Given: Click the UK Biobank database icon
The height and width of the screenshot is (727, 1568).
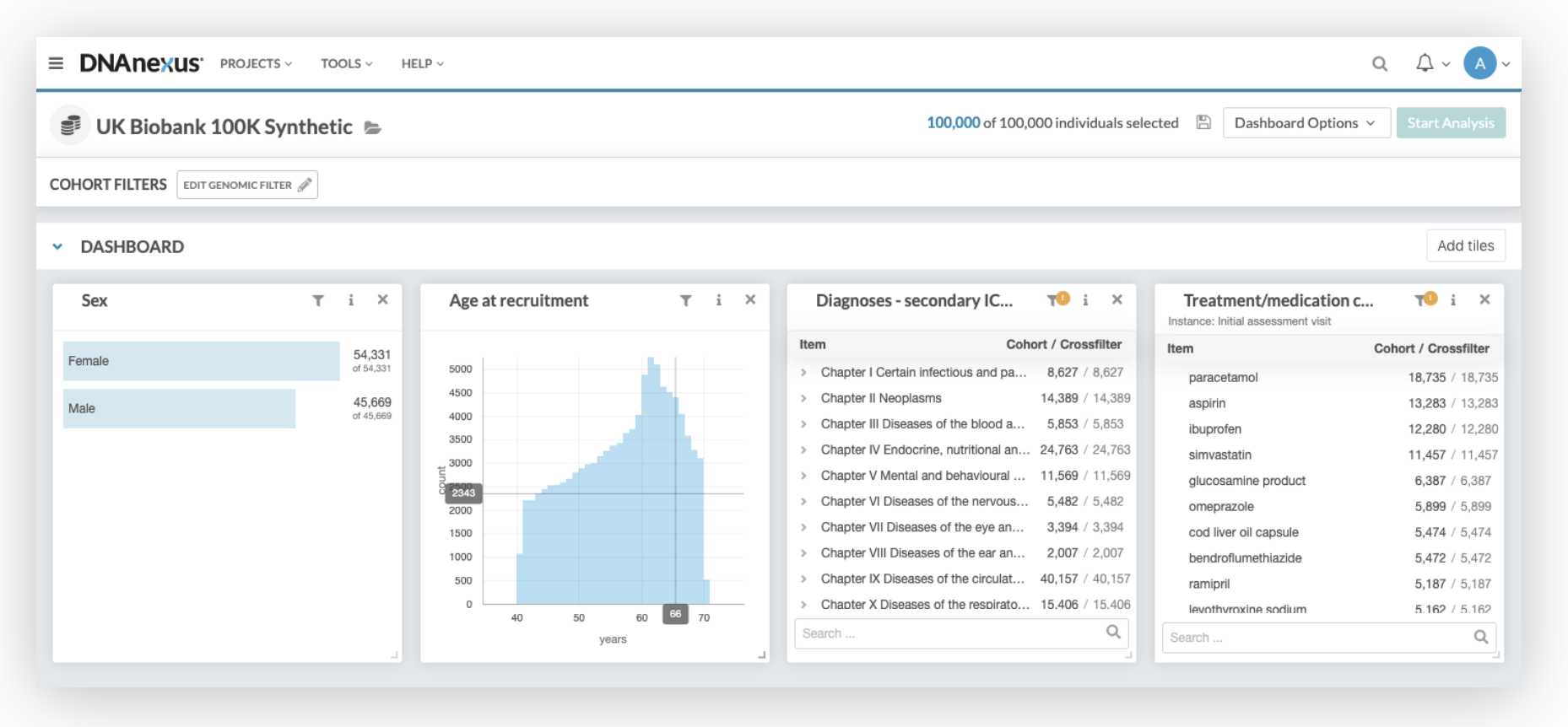Looking at the screenshot, I should click(x=70, y=126).
